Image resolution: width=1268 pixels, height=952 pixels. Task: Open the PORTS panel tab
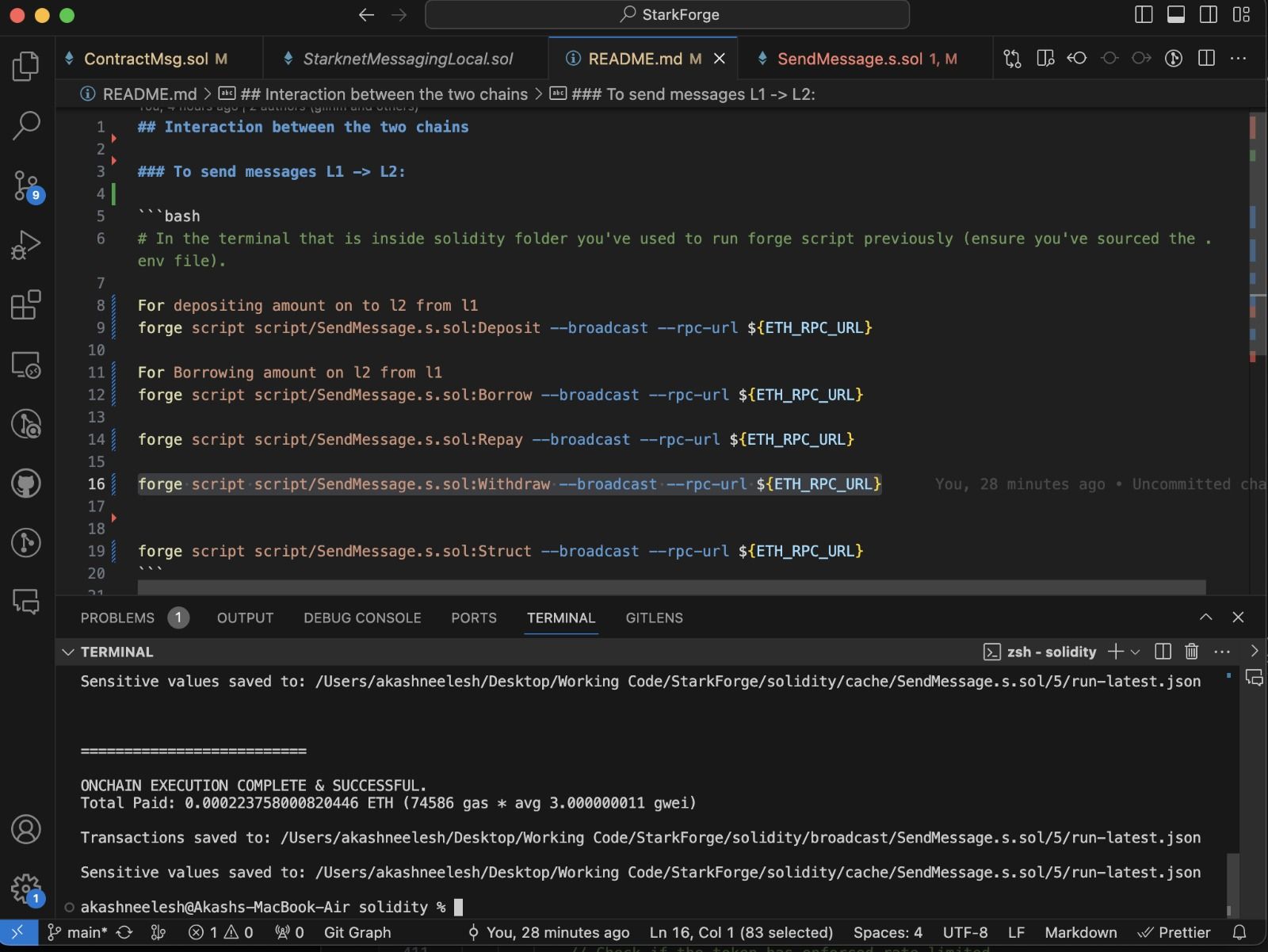coord(474,617)
